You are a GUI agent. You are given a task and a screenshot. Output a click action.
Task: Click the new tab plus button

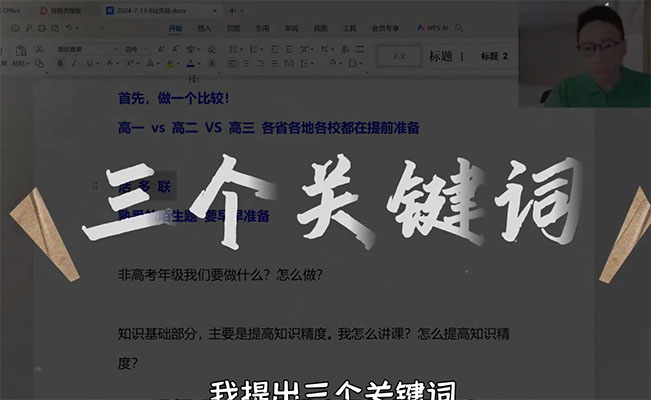pyautogui.click(x=233, y=9)
